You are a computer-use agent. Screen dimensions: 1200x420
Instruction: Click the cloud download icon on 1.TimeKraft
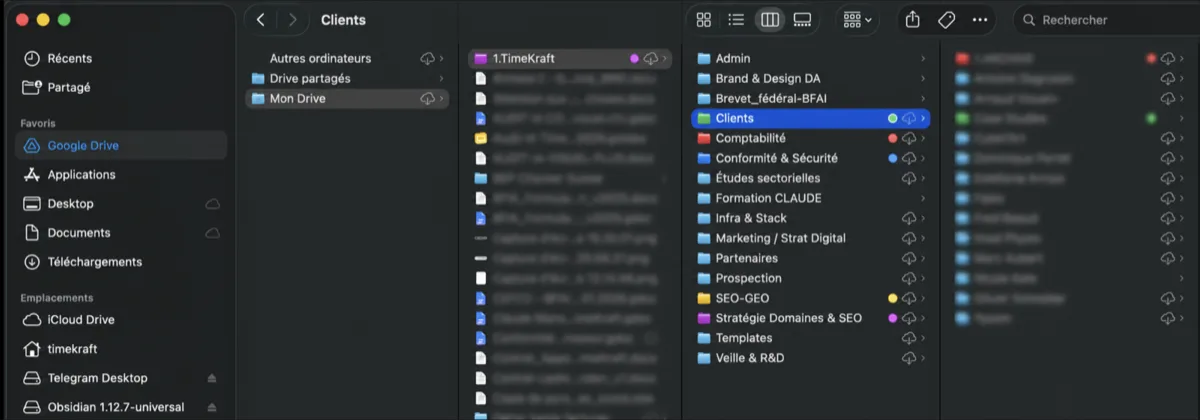[651, 59]
